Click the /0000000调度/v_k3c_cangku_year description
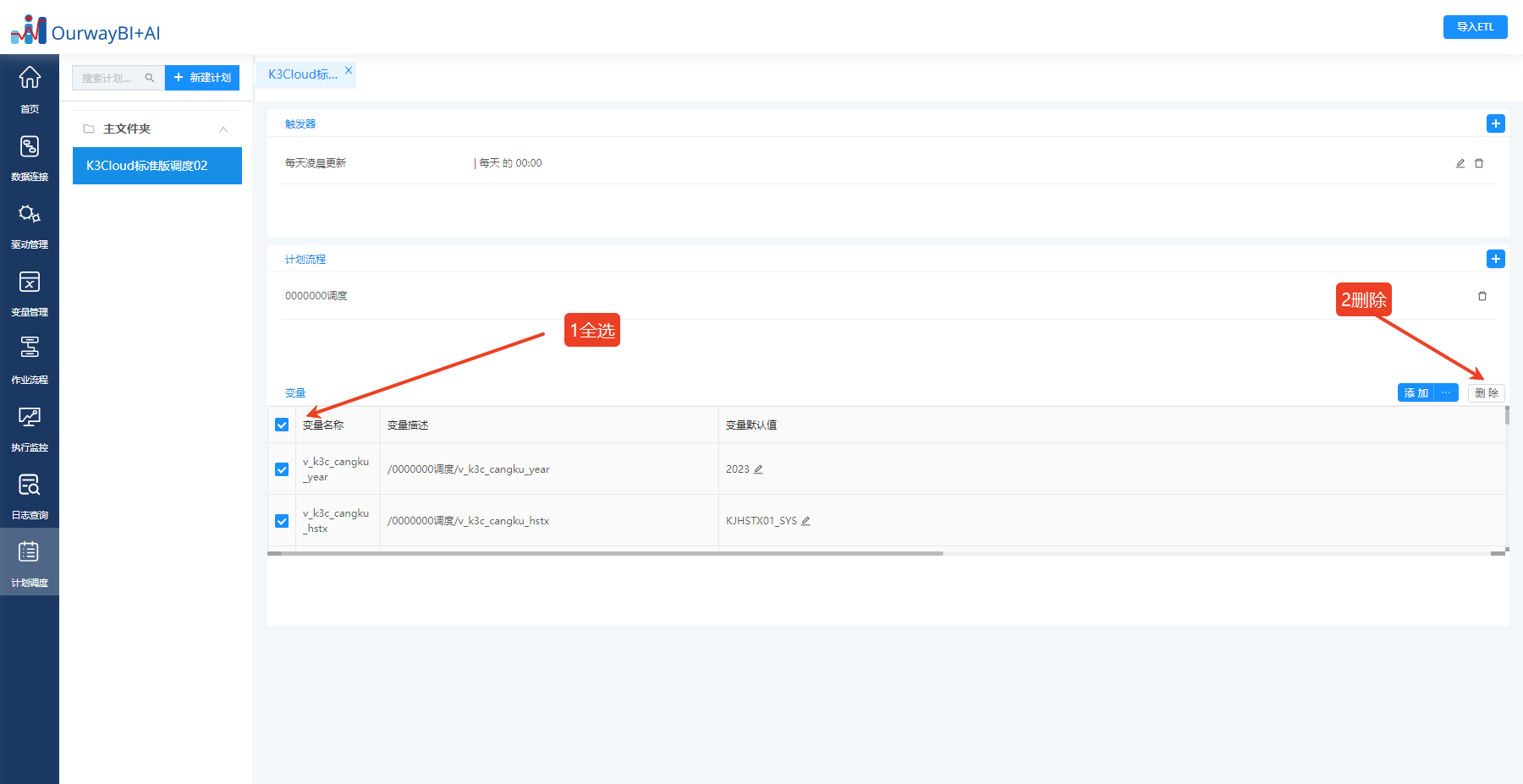1523x784 pixels. point(469,469)
